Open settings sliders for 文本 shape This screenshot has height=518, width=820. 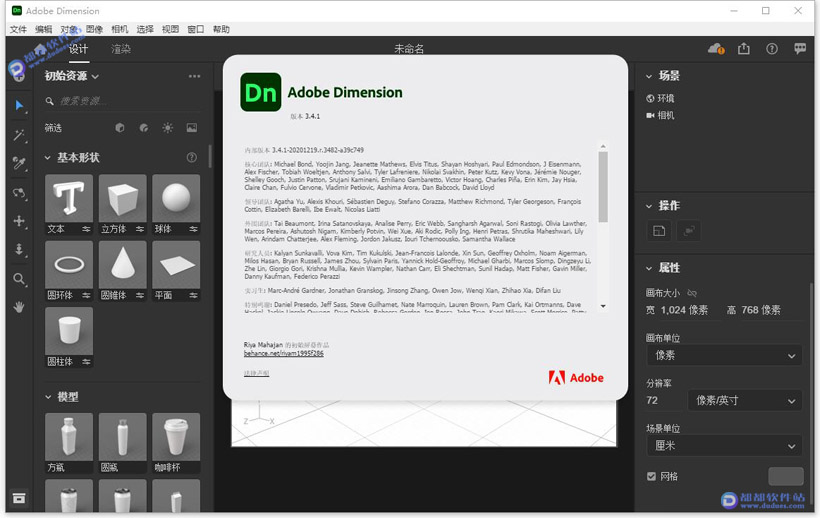tap(86, 229)
